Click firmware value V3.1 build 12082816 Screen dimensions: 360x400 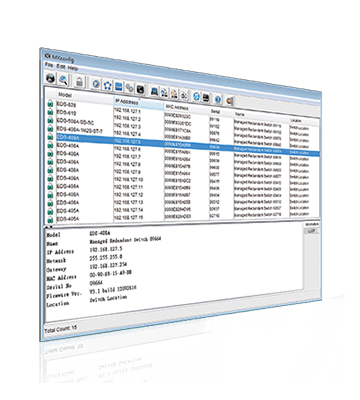click(x=113, y=290)
